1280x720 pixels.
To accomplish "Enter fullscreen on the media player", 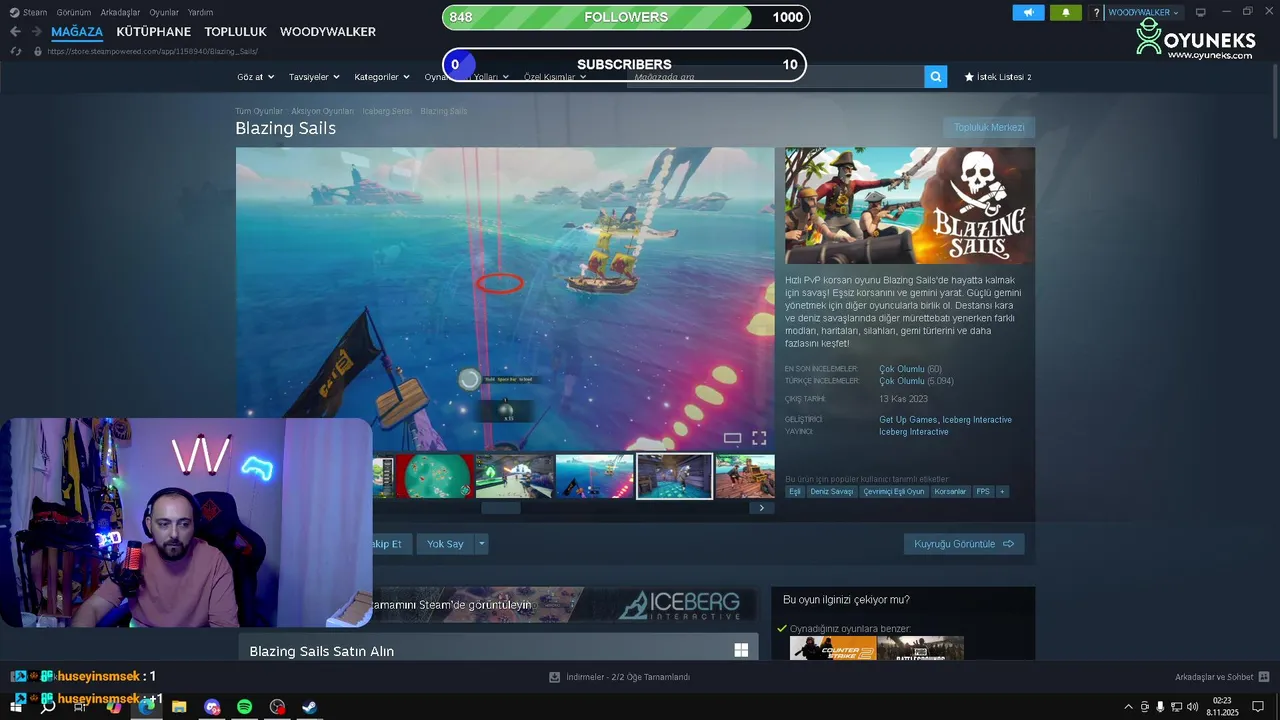I will [x=759, y=438].
